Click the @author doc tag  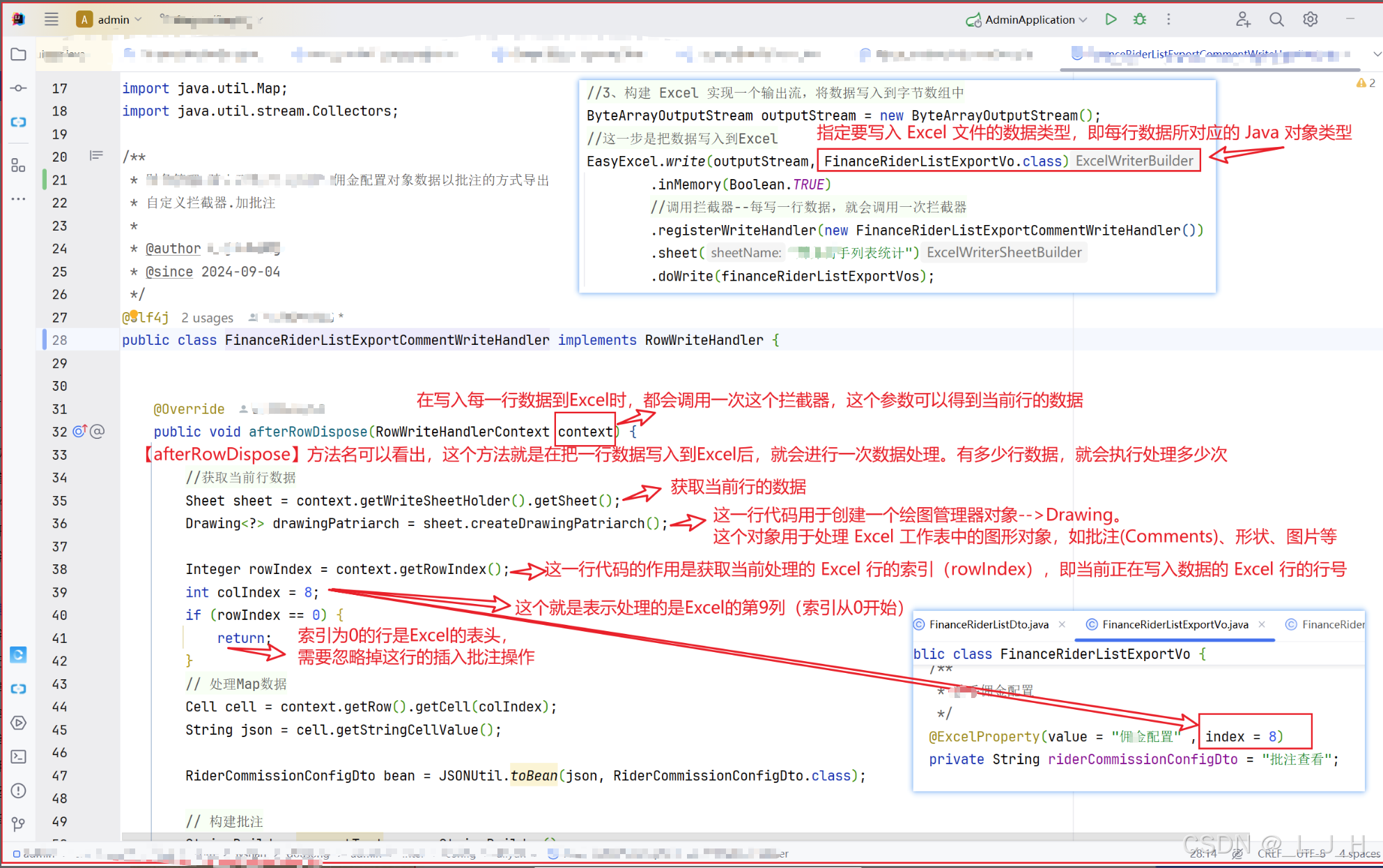[x=173, y=249]
